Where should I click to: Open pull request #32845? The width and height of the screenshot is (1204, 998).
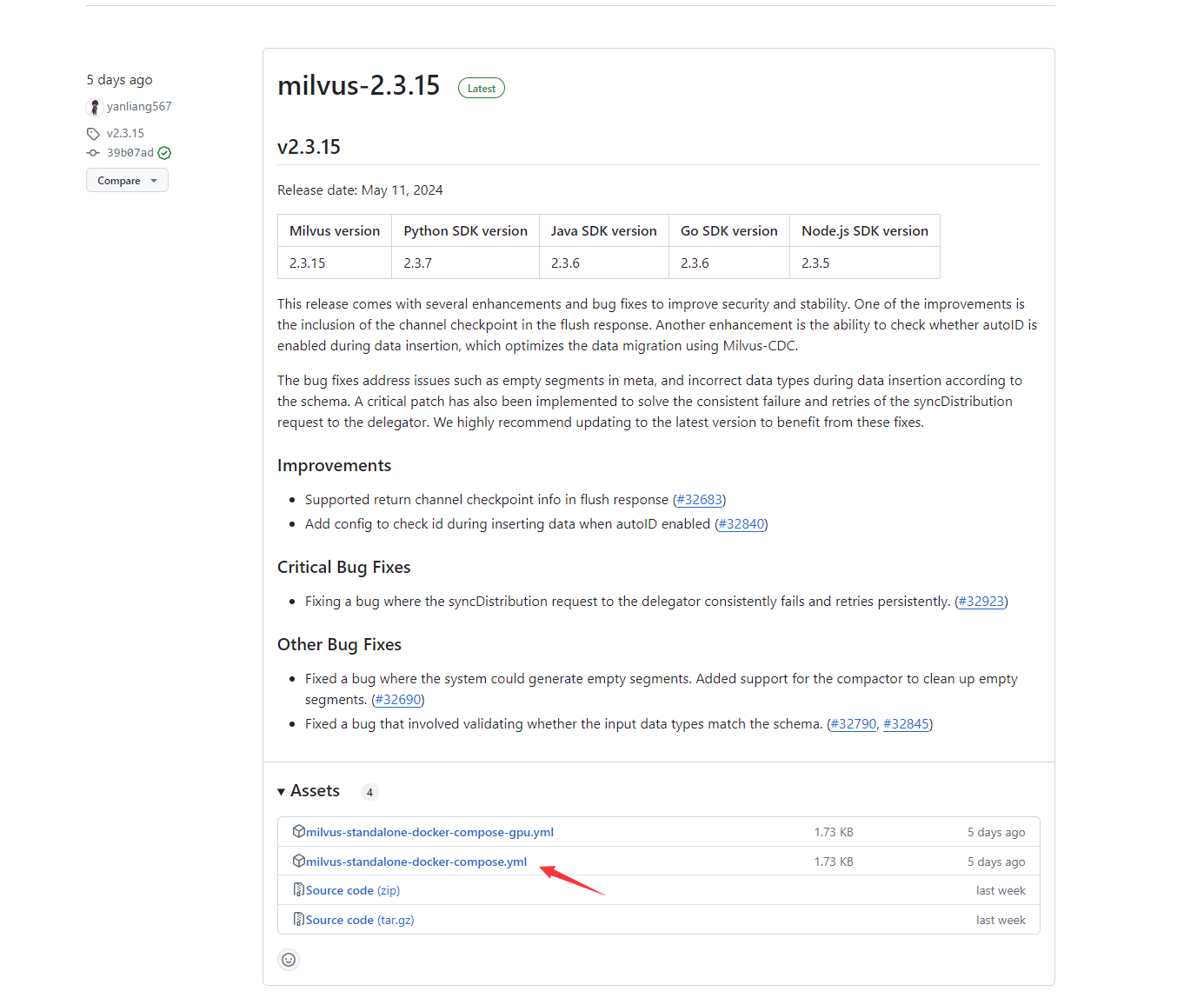click(x=906, y=724)
